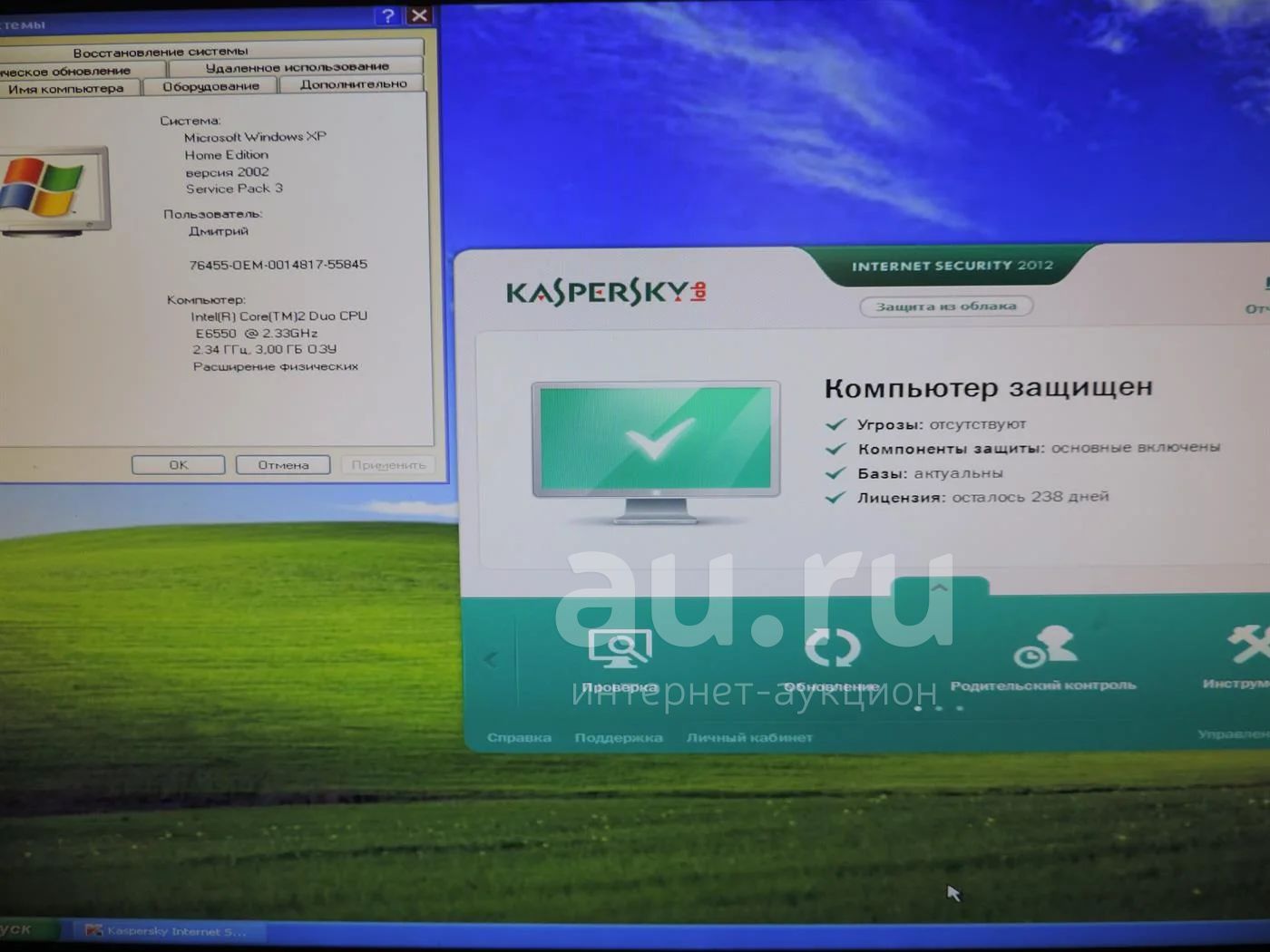The height and width of the screenshot is (952, 1270).
Task: Click the checkmark icon beside Угрозы
Action: pyautogui.click(x=835, y=424)
